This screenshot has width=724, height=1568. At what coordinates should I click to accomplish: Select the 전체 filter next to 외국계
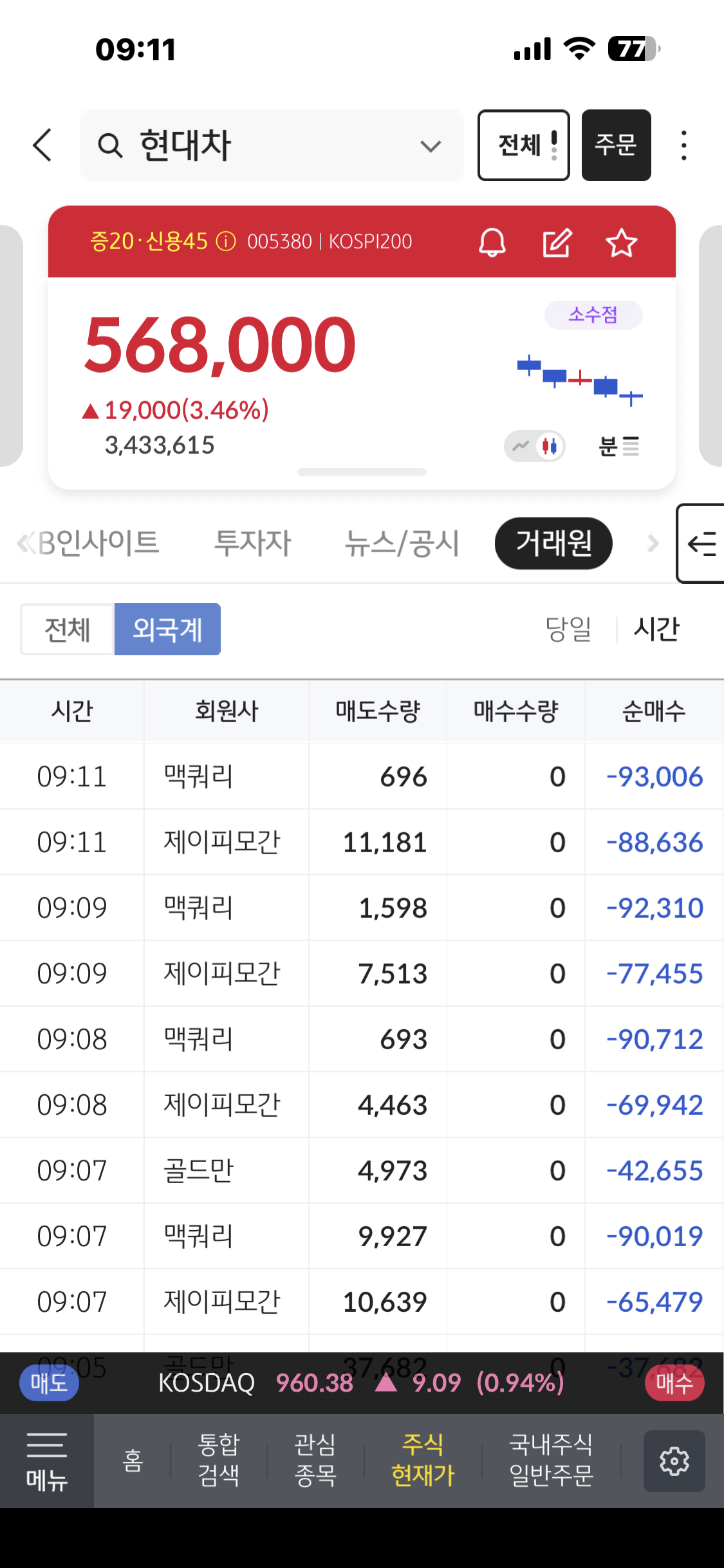click(x=68, y=629)
